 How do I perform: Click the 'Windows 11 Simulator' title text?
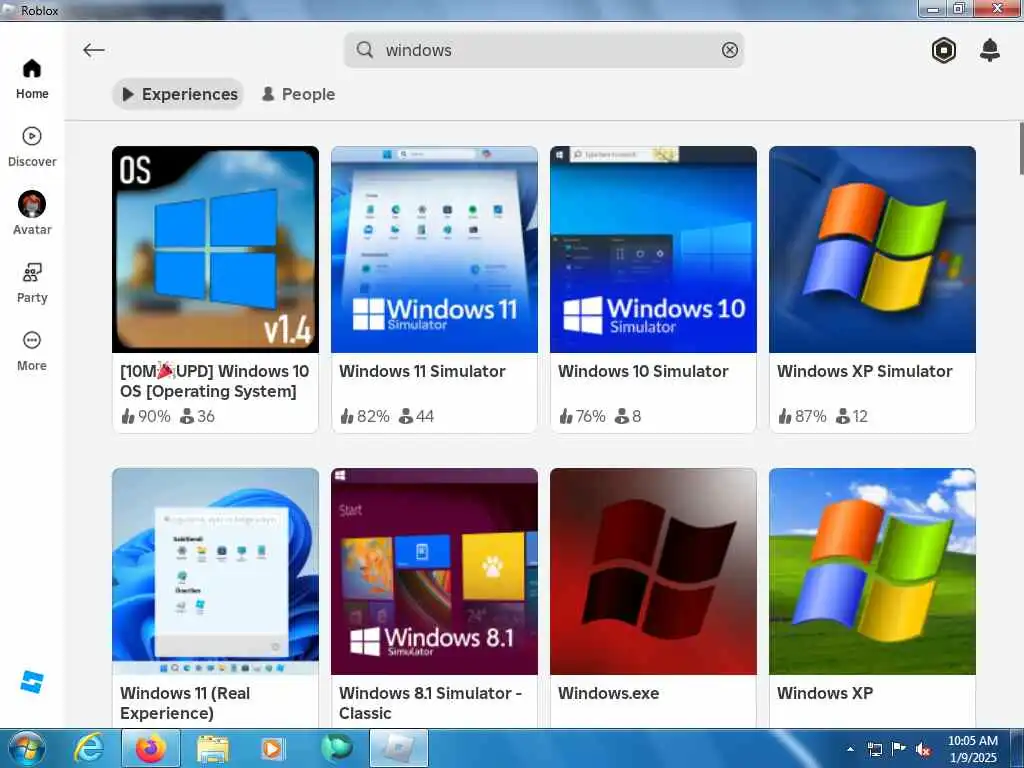tap(422, 371)
